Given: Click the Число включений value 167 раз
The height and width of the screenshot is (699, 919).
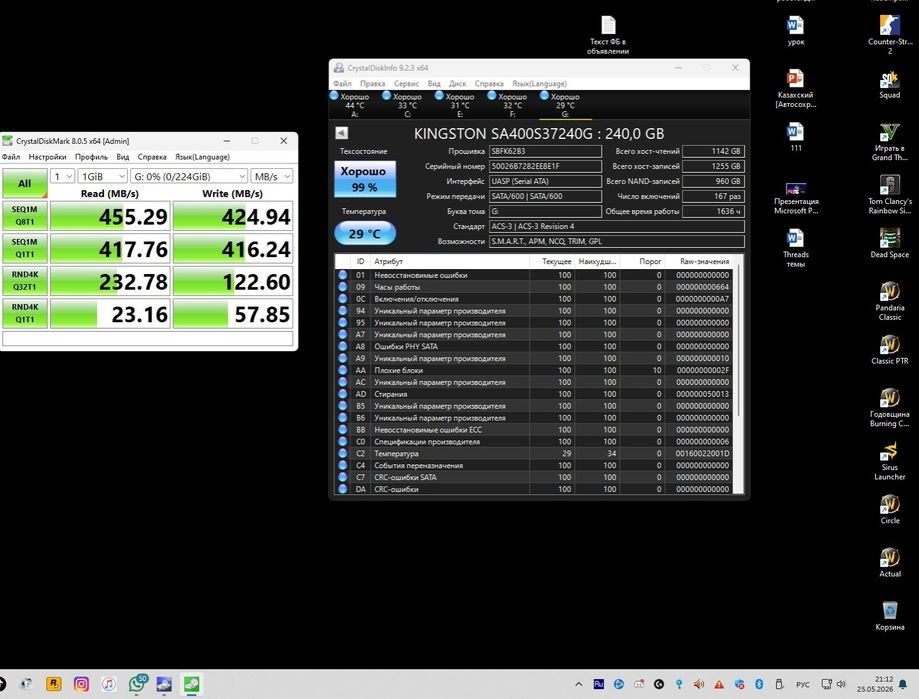Looking at the screenshot, I should (713, 196).
